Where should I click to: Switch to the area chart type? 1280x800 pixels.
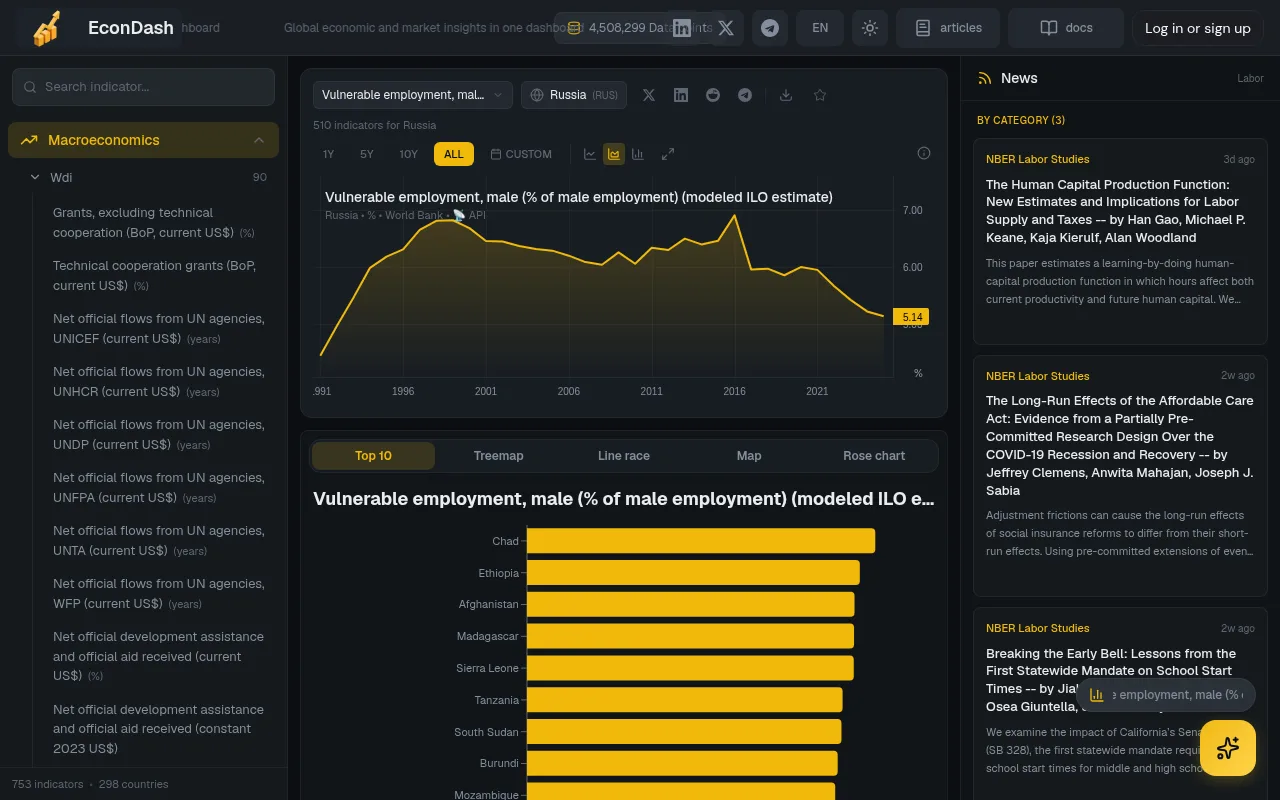pyautogui.click(x=614, y=154)
